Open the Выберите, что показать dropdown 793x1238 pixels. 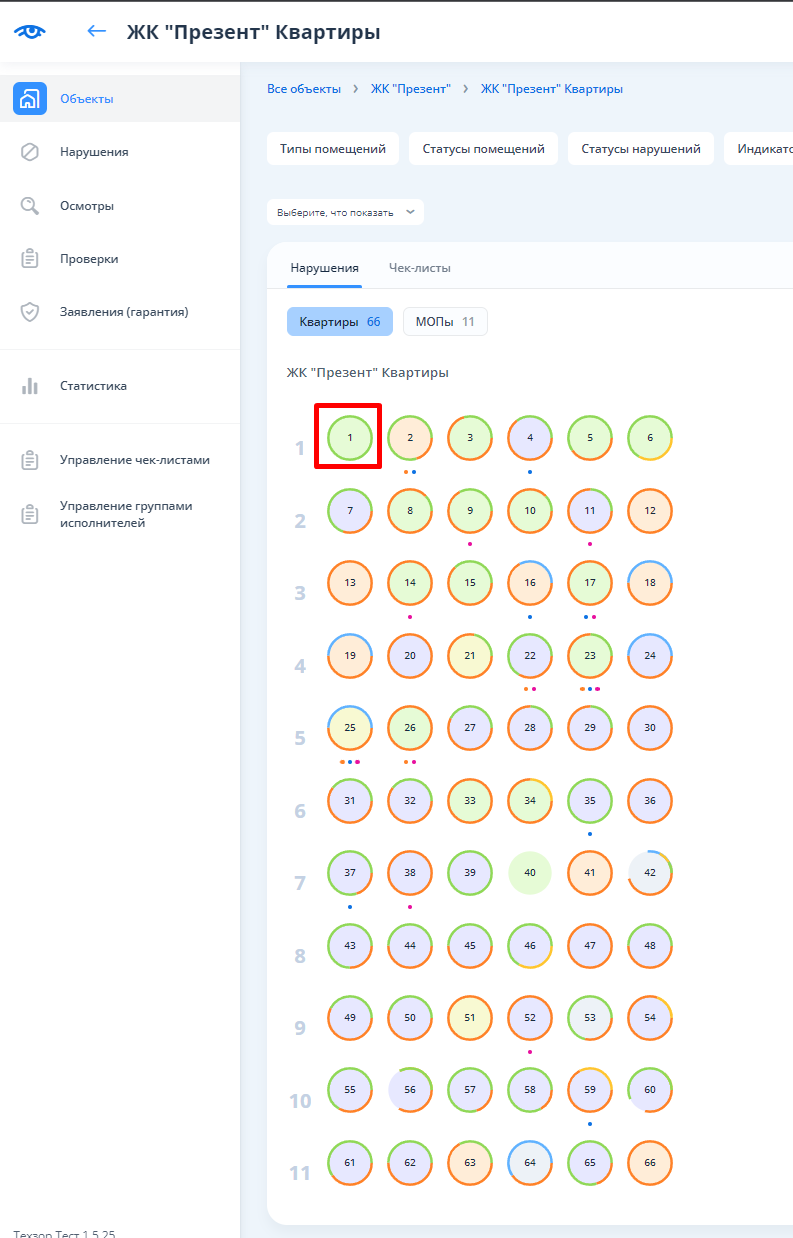[345, 213]
